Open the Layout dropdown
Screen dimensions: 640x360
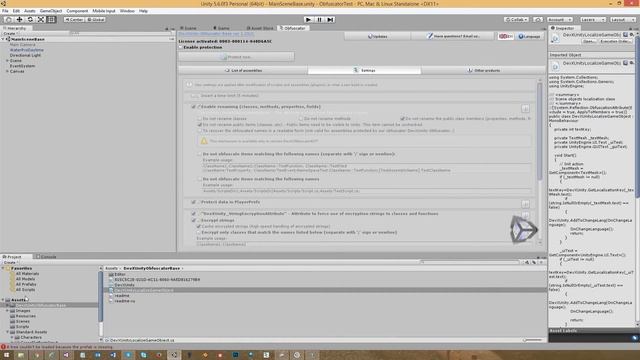coord(622,19)
